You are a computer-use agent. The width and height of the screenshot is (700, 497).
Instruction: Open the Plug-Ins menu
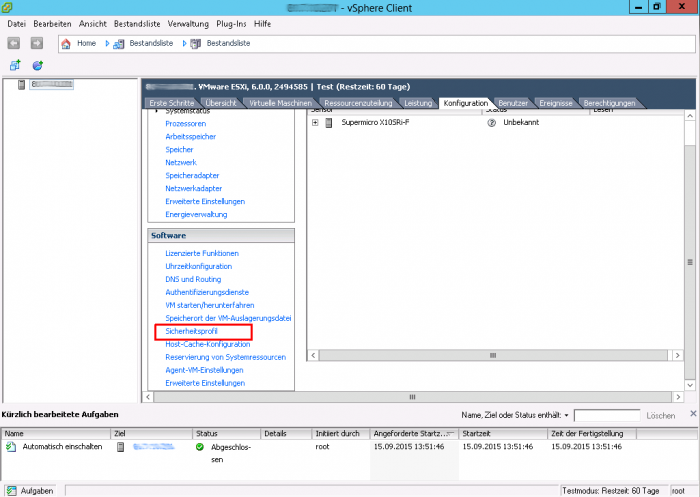tap(231, 24)
